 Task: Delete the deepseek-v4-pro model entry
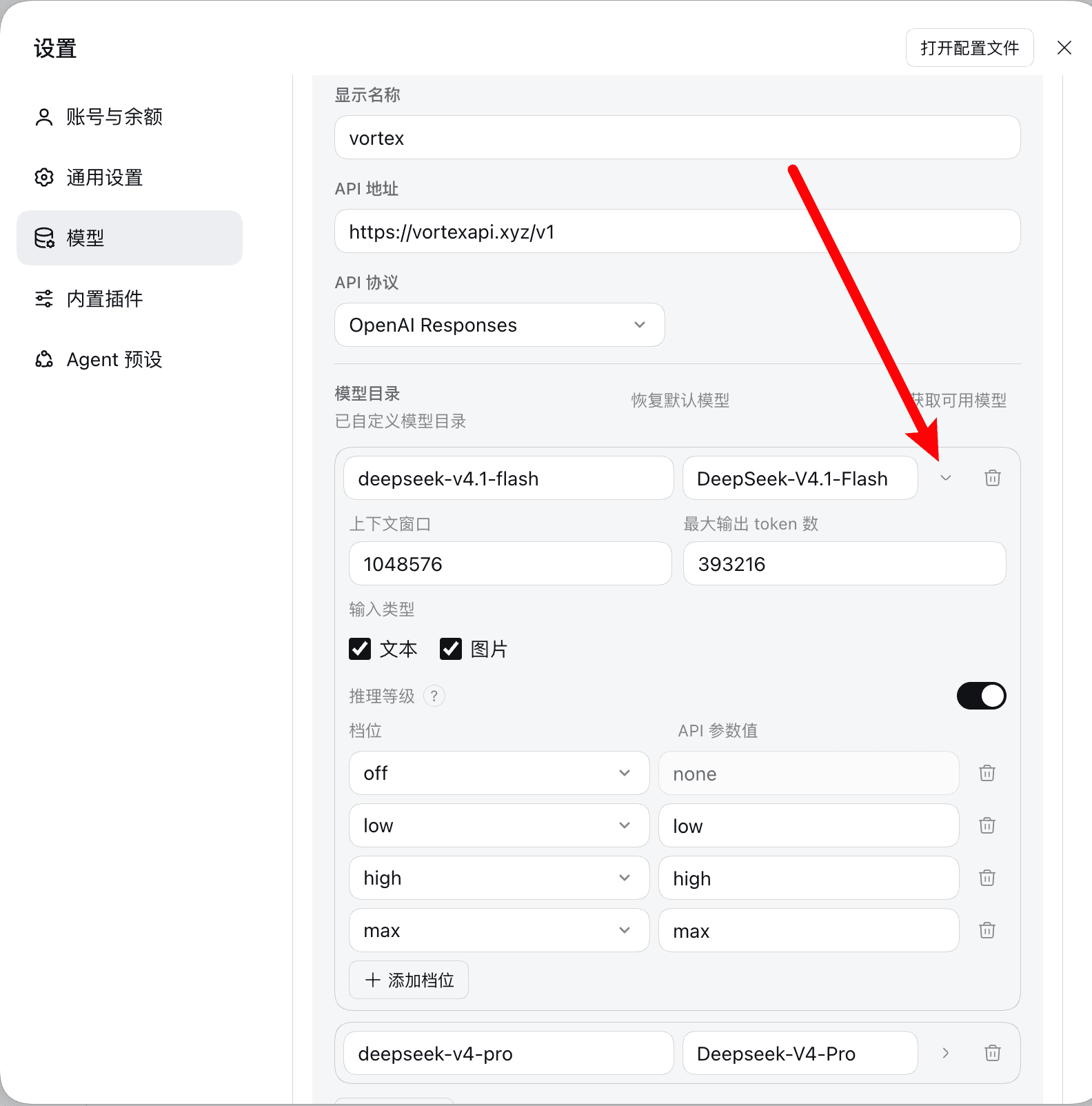click(x=993, y=1053)
